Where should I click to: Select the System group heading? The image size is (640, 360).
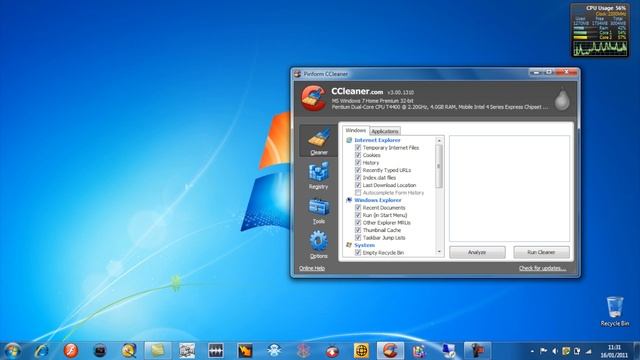(x=364, y=245)
